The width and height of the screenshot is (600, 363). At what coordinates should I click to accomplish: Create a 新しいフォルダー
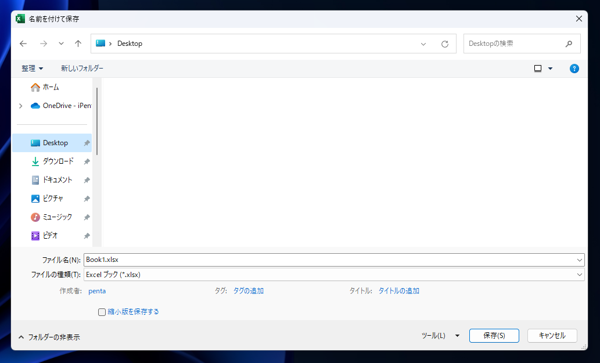tap(82, 68)
